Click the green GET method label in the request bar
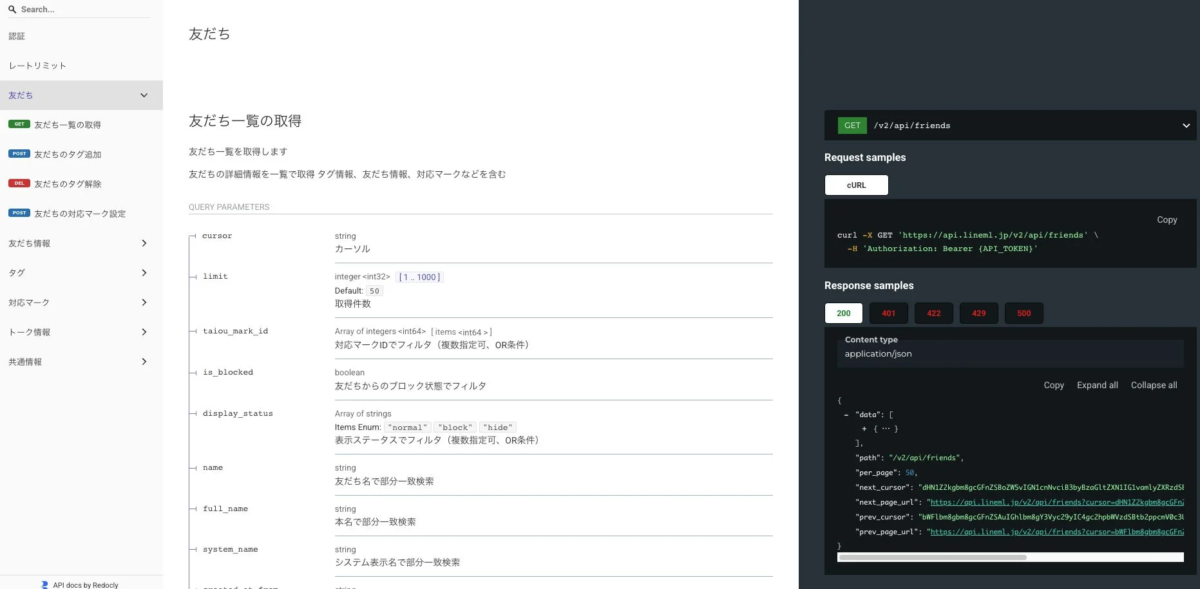The height and width of the screenshot is (589, 1200). tap(851, 125)
